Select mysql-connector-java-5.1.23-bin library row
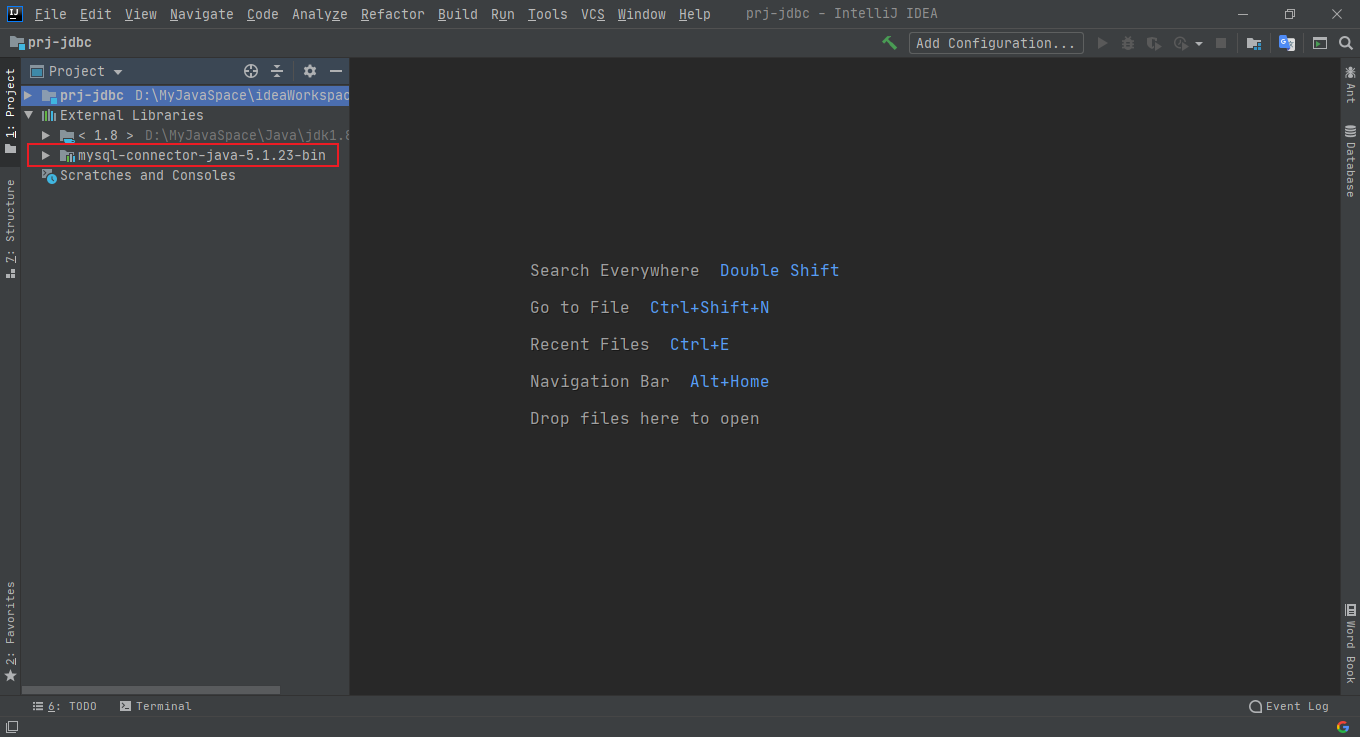Screen dimensions: 1360x737 (185, 155)
